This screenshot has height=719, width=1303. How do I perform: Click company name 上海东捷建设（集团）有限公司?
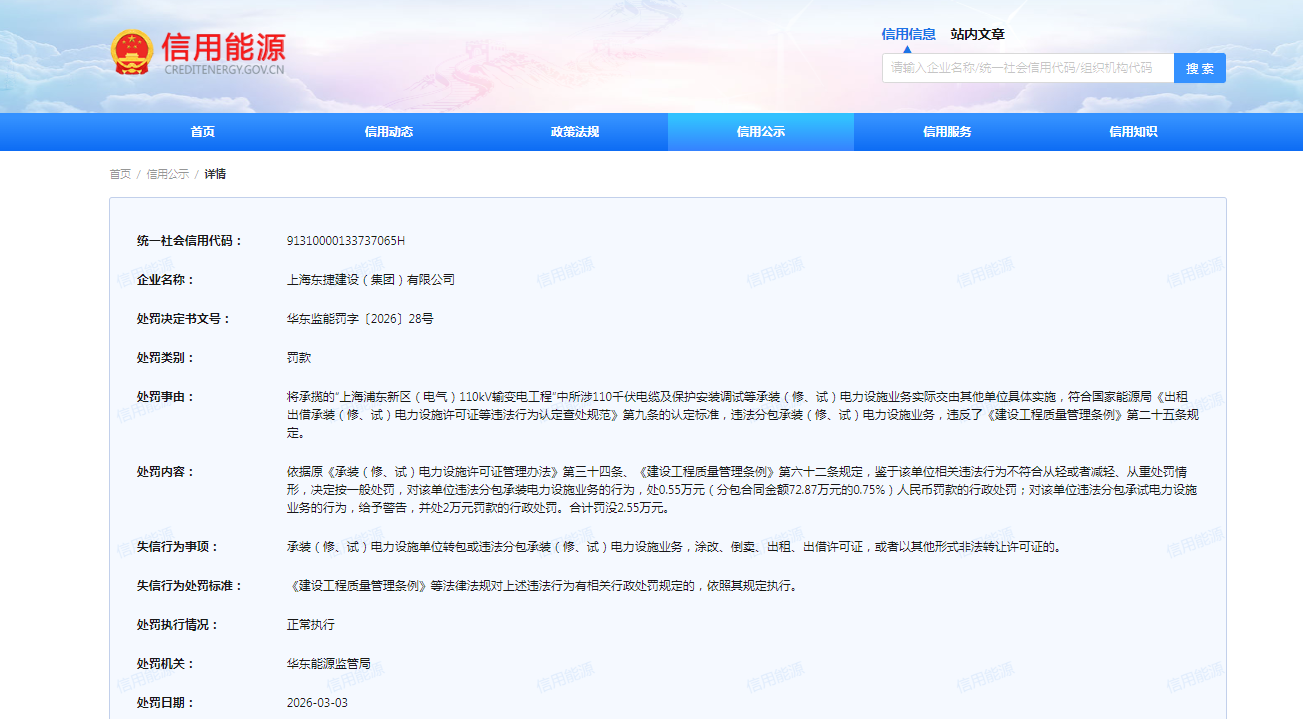point(370,280)
